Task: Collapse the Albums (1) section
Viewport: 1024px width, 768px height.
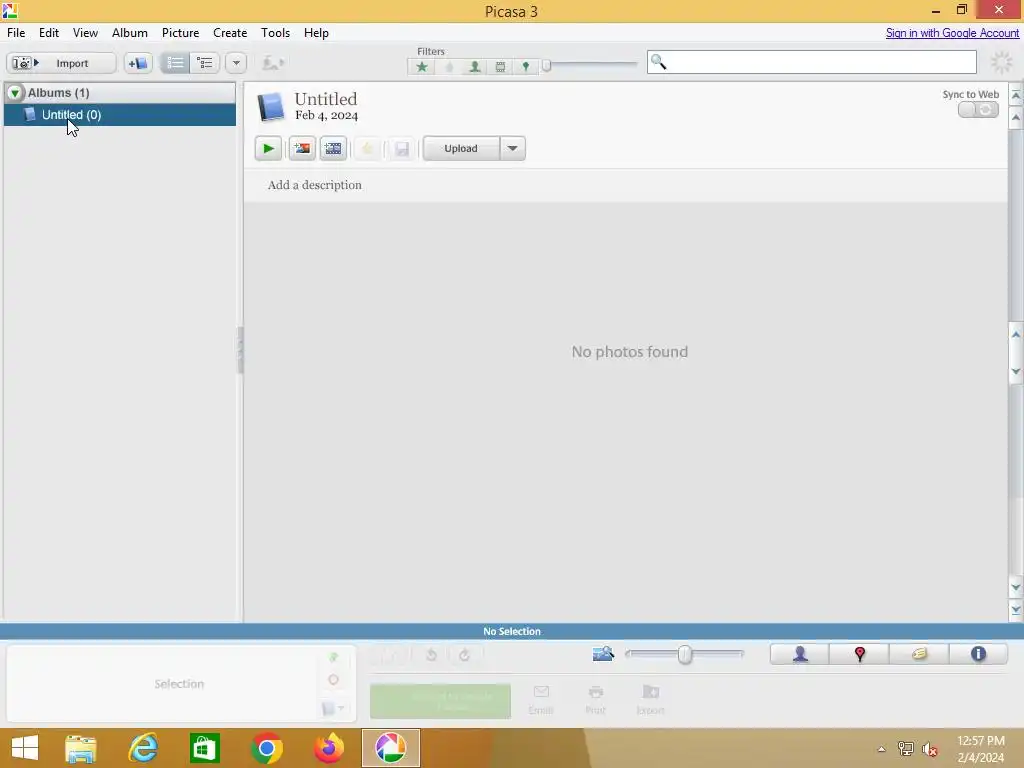Action: pos(15,93)
